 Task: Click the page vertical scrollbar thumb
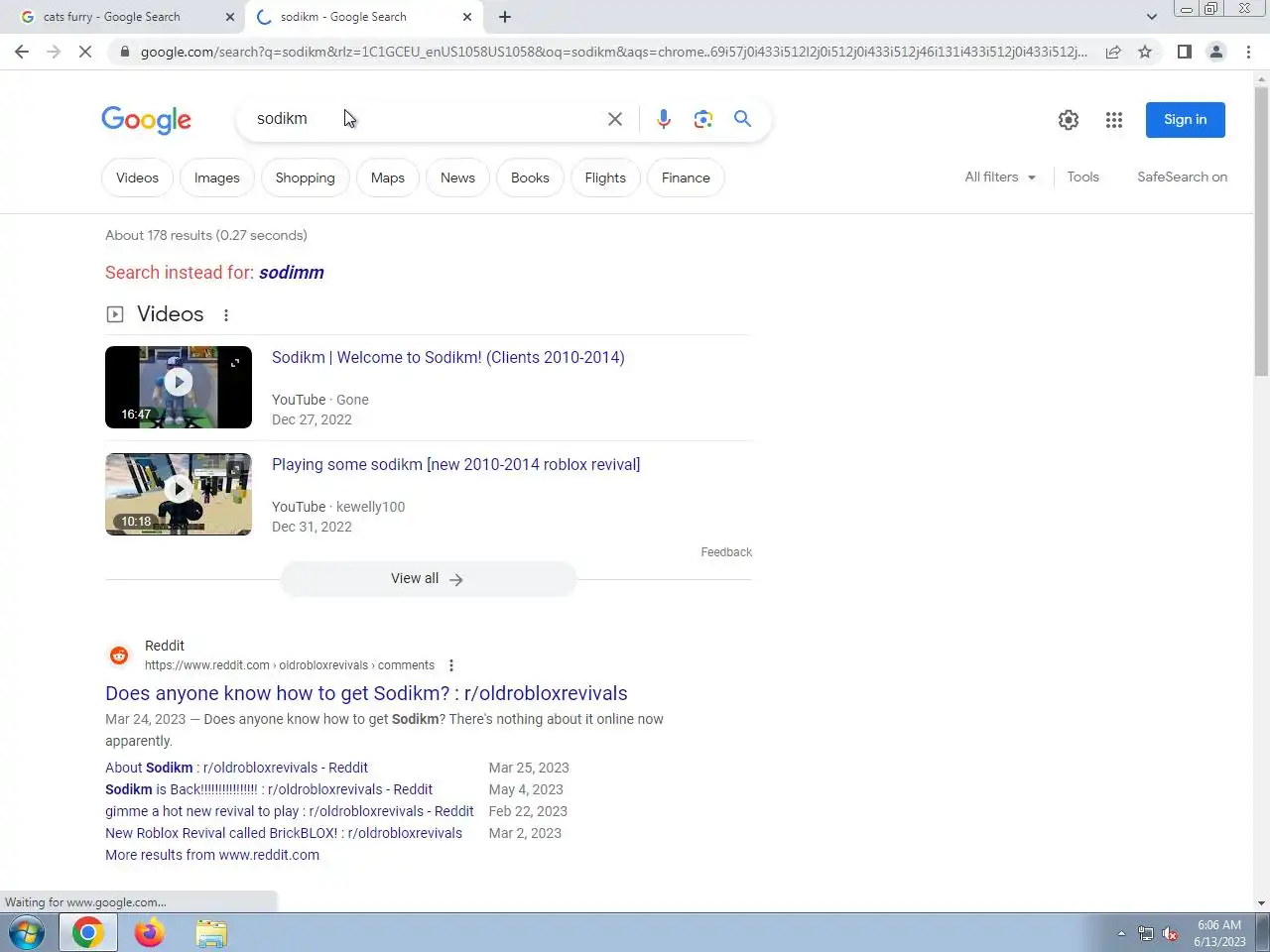[1261, 231]
